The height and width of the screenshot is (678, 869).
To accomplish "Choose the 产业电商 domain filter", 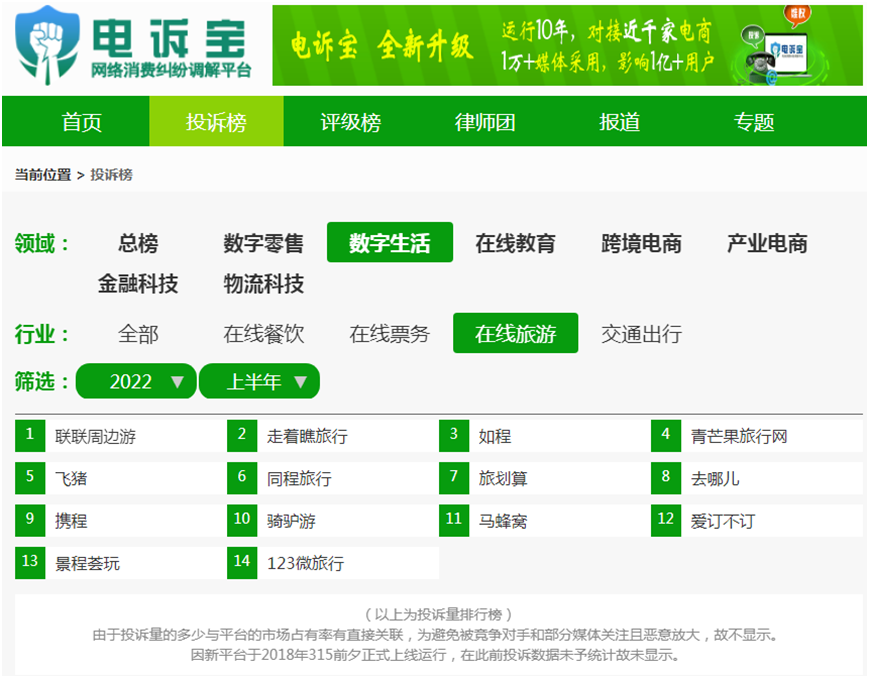I will point(767,243).
